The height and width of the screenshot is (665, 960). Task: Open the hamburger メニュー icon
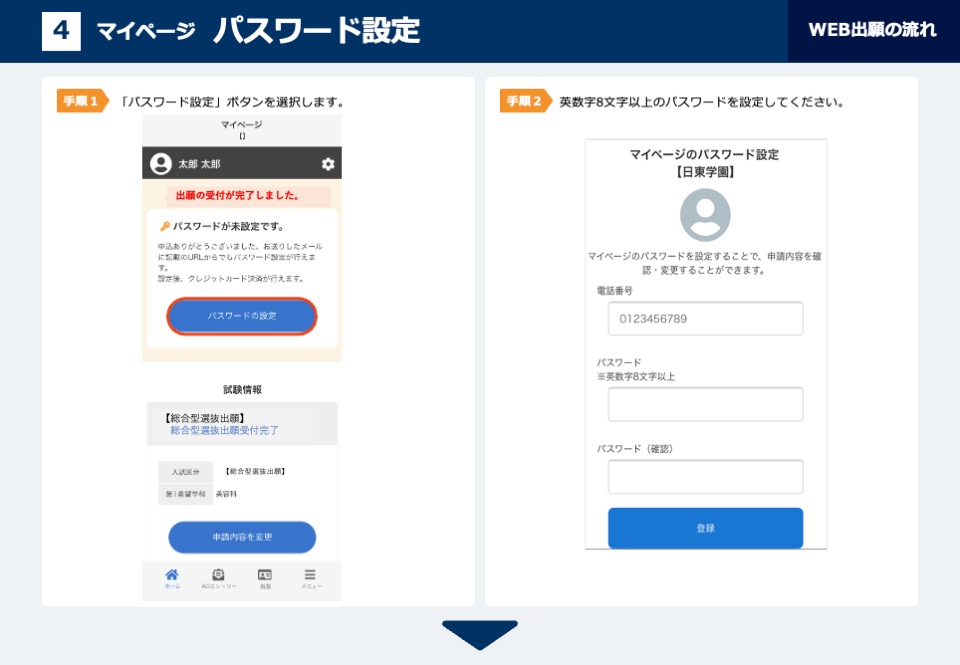310,574
